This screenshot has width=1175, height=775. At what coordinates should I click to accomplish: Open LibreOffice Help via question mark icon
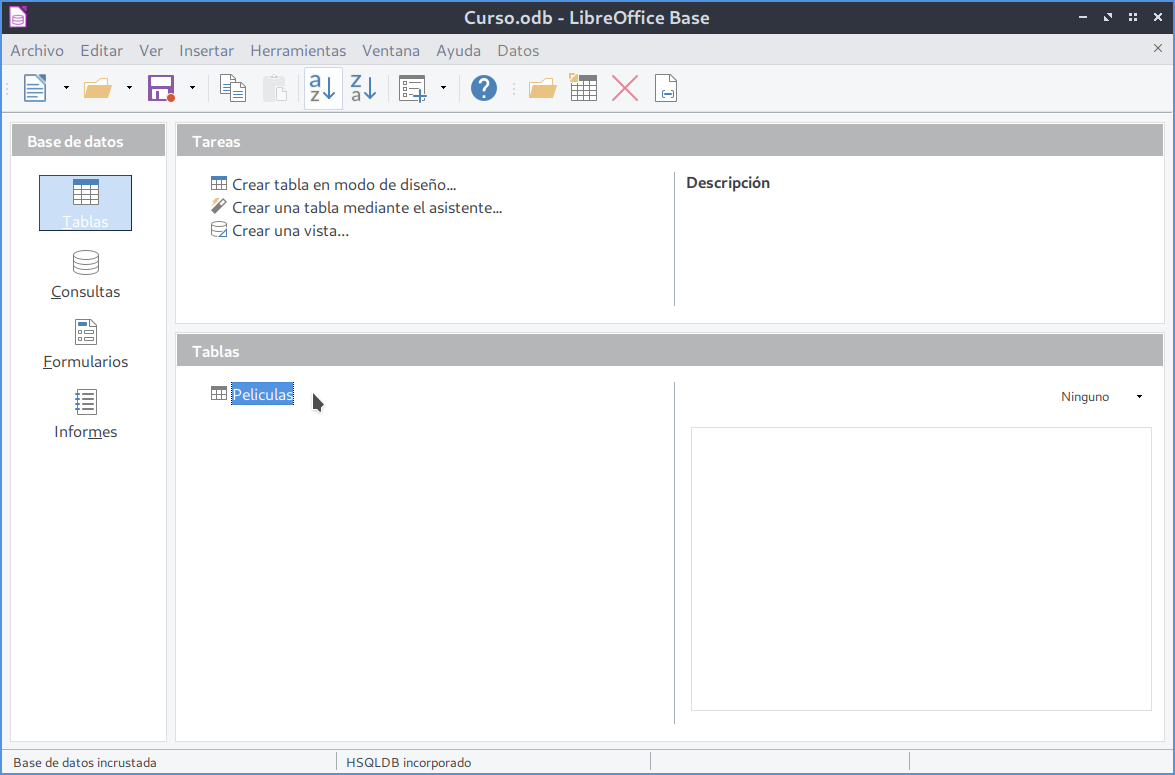(x=484, y=88)
